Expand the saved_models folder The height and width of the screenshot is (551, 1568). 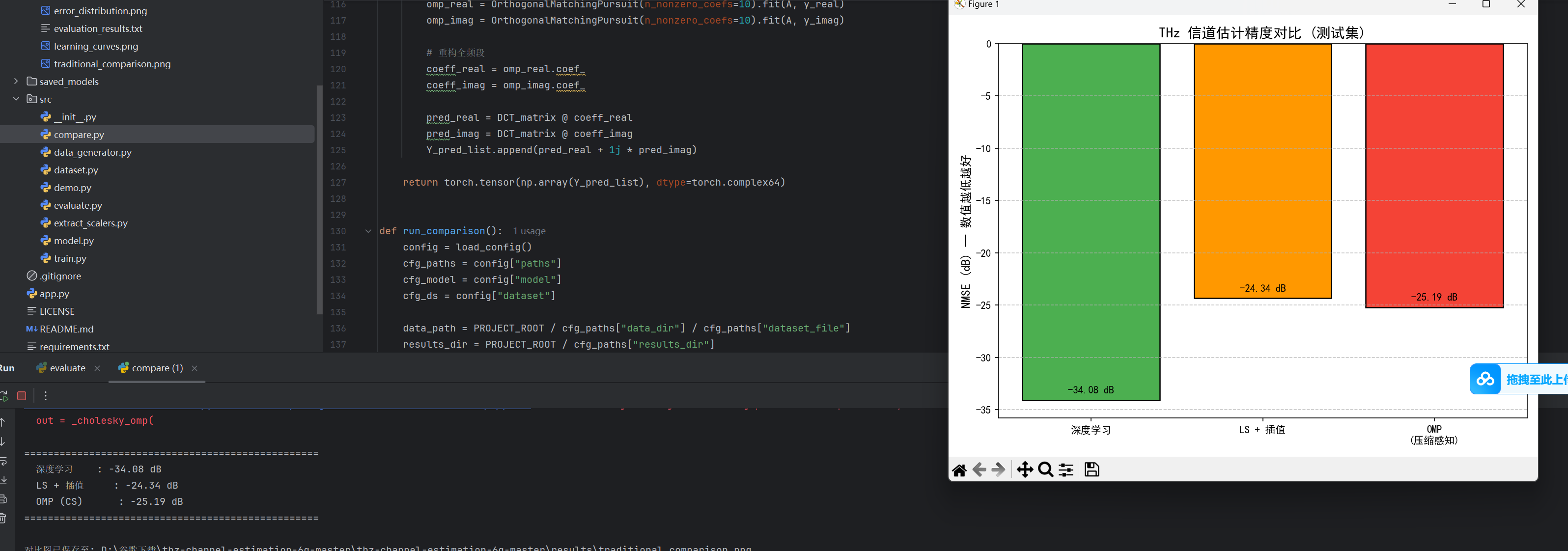16,81
